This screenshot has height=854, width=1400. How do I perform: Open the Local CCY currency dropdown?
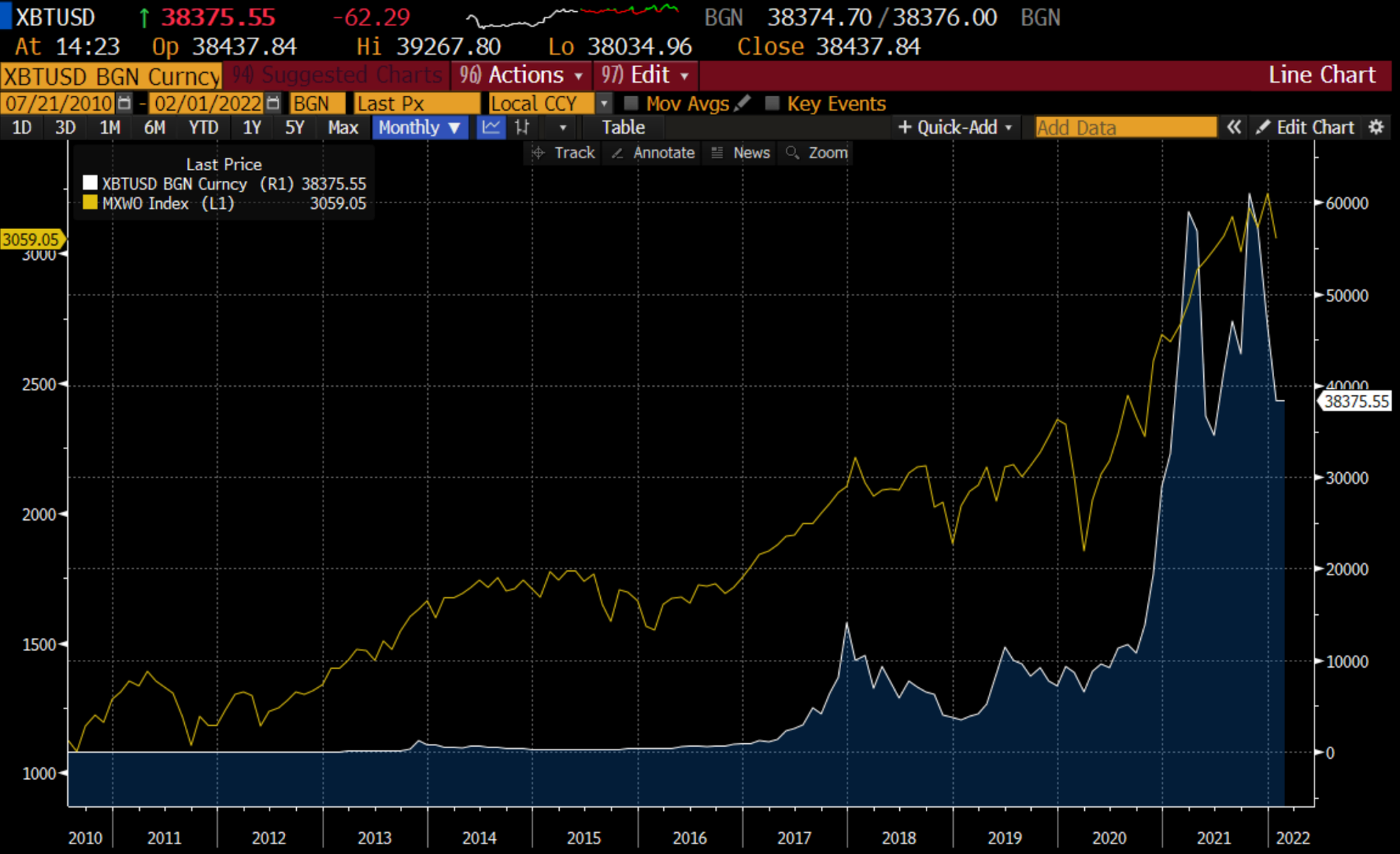point(604,104)
